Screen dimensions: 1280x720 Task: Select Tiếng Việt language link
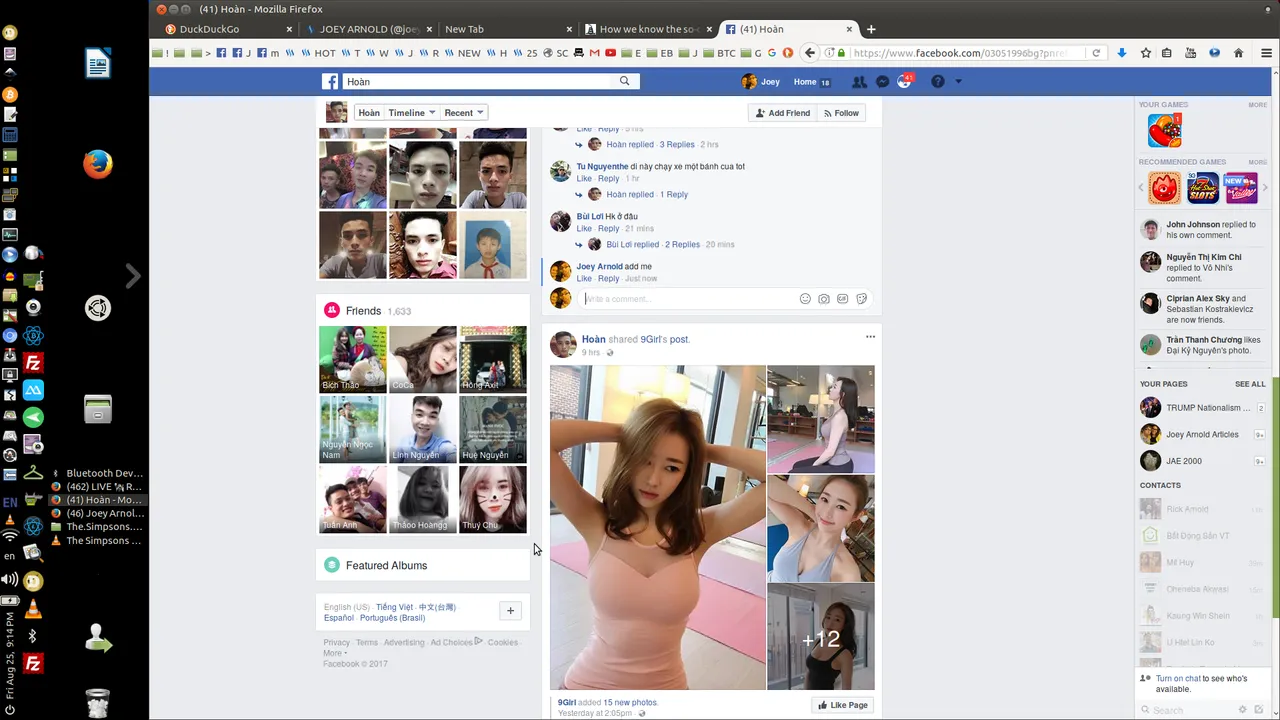(394, 607)
